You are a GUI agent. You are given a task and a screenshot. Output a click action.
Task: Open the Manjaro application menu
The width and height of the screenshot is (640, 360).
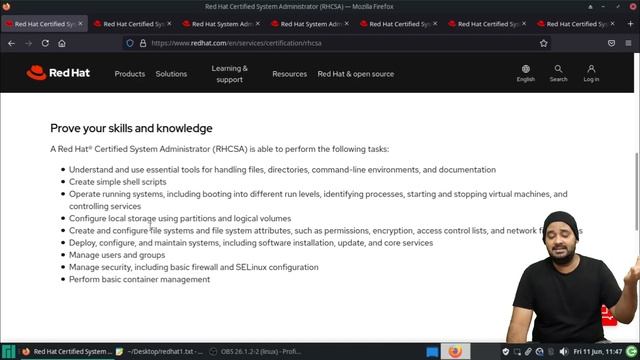click(x=8, y=351)
